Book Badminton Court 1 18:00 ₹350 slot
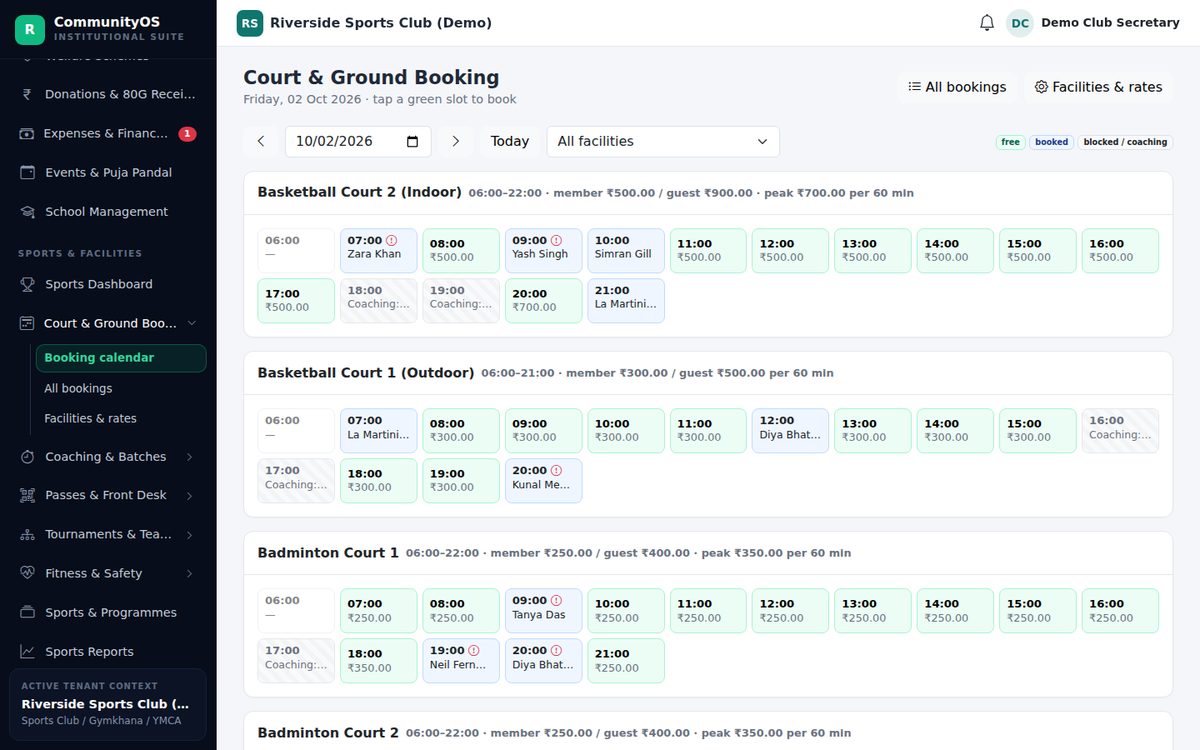This screenshot has height=750, width=1200. click(379, 661)
